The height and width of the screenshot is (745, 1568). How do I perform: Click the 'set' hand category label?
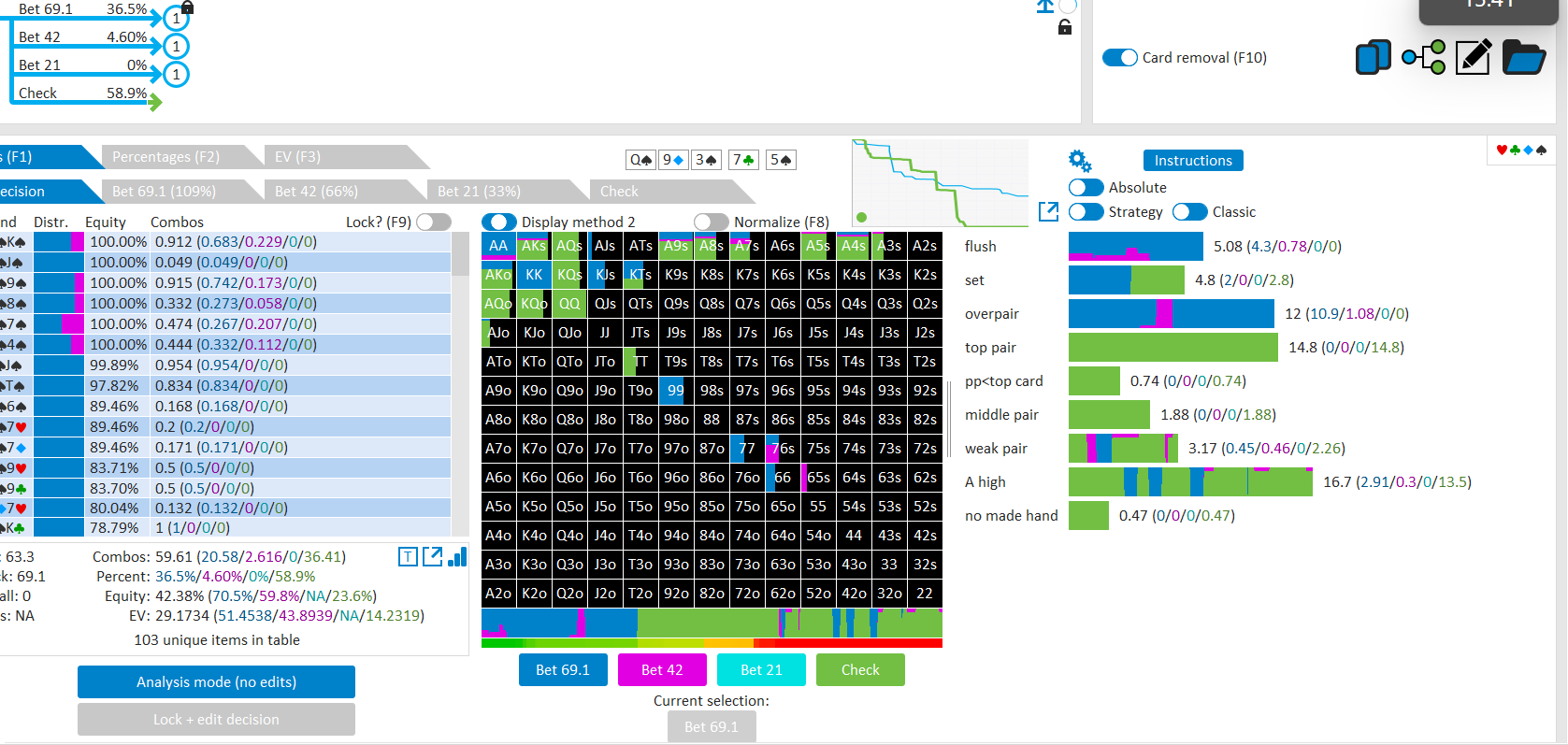(974, 280)
